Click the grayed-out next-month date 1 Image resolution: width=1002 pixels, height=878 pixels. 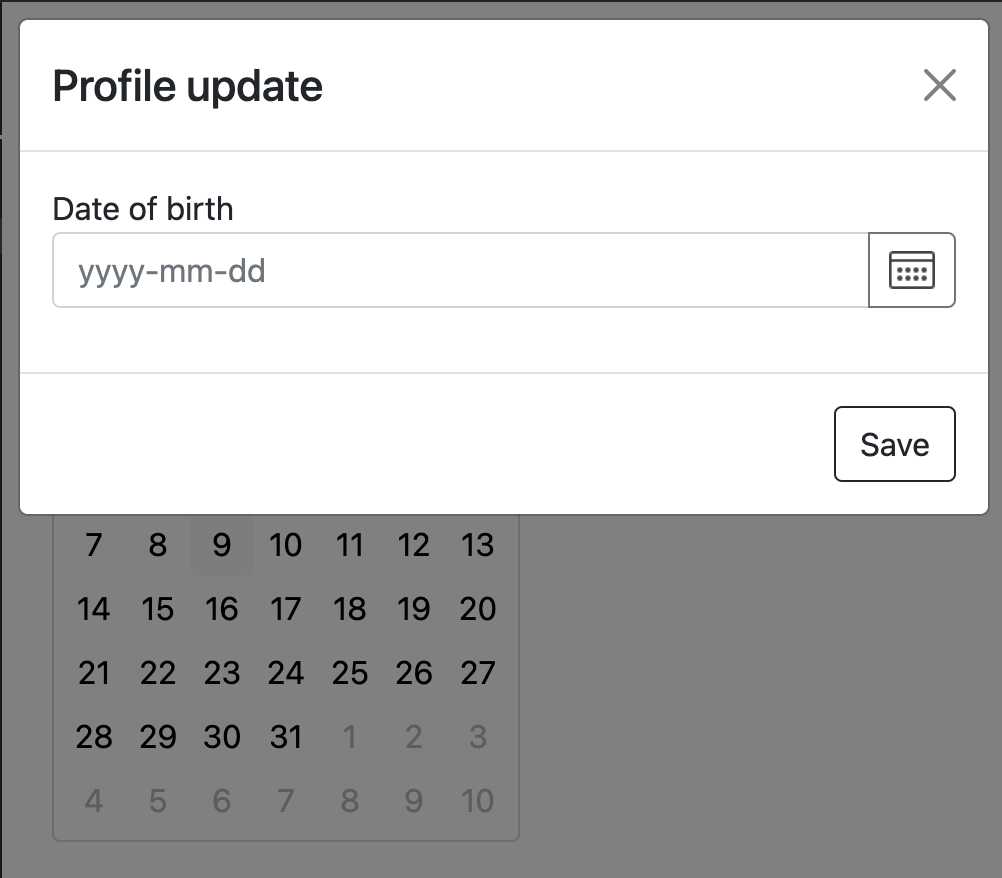(349, 737)
